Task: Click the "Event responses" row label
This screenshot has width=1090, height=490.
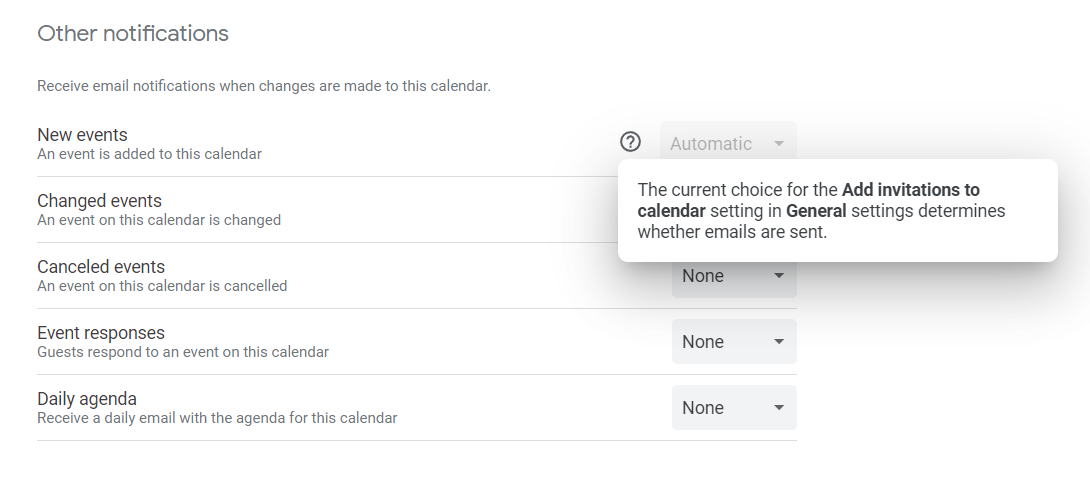Action: pyautogui.click(x=101, y=333)
